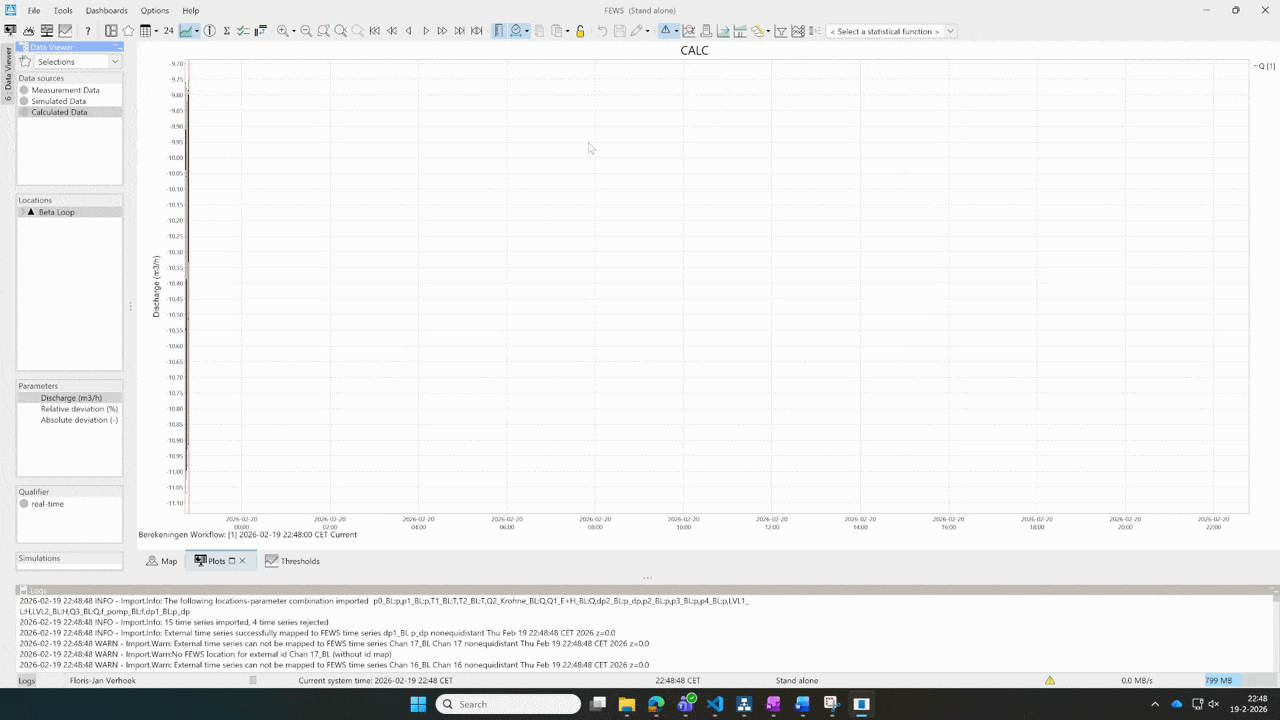Switch to the Thresholds tab
Image resolution: width=1280 pixels, height=720 pixels.
(x=292, y=561)
